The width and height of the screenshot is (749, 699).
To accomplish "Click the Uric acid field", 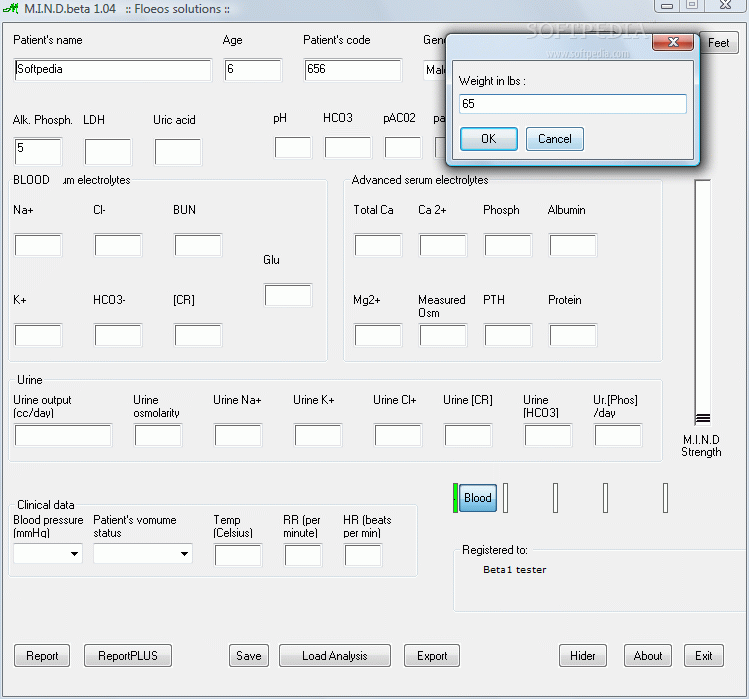I will (x=178, y=152).
